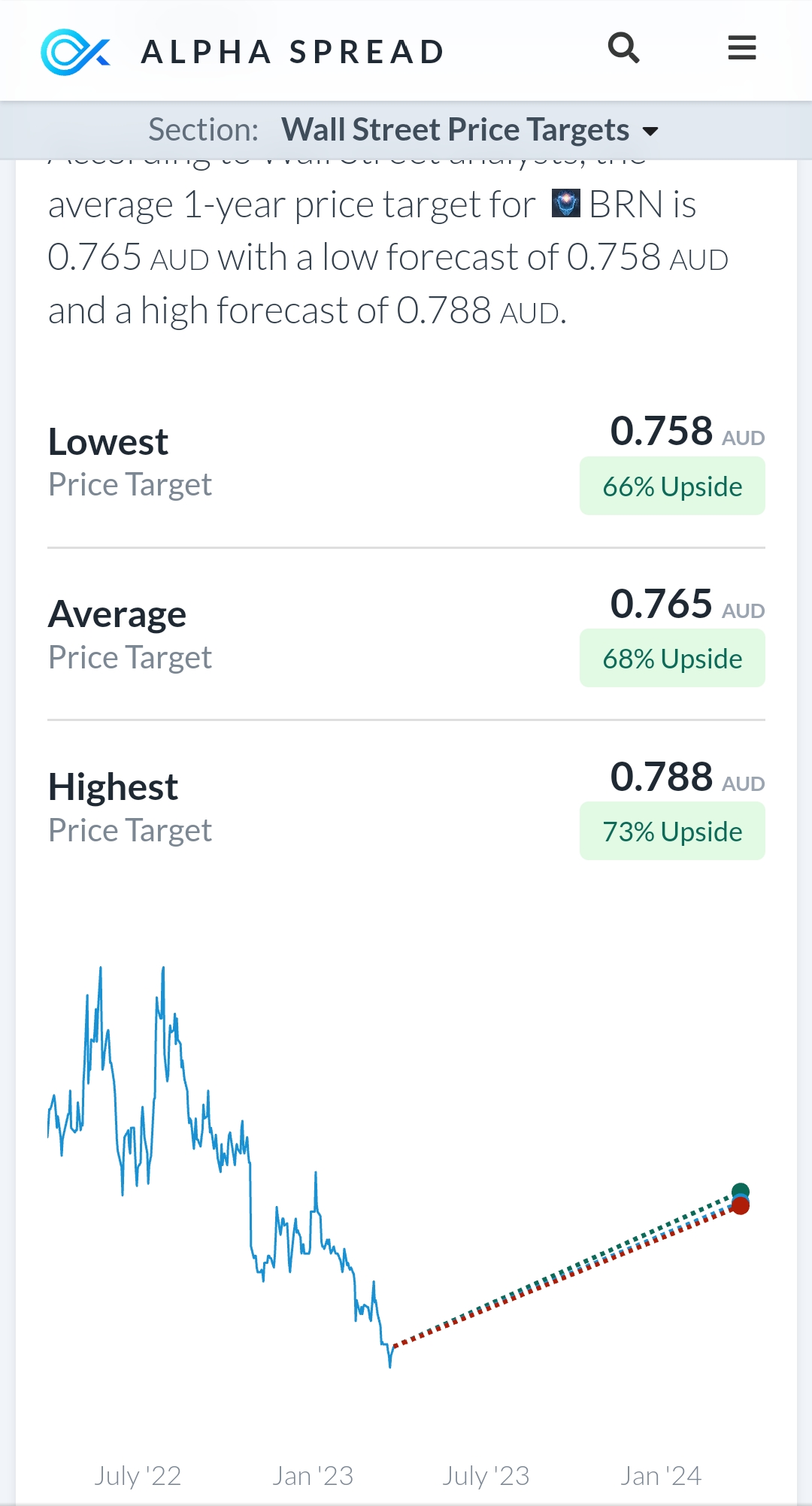Click the BRN company logo icon

click(x=566, y=204)
